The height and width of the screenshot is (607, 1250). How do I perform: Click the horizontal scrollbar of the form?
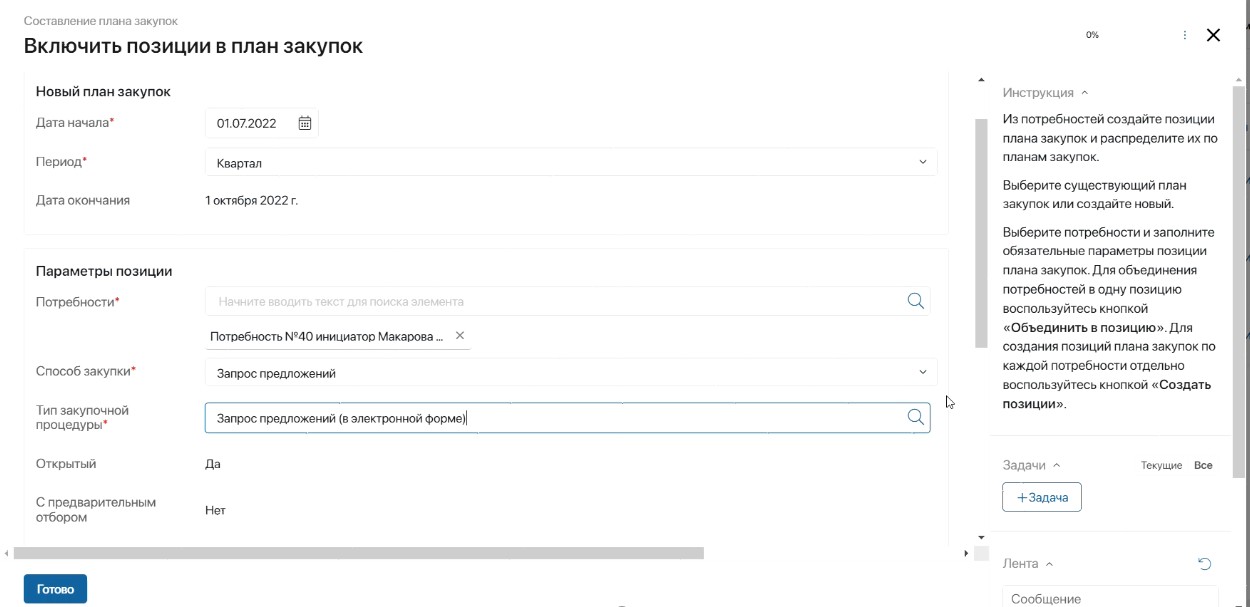[358, 553]
